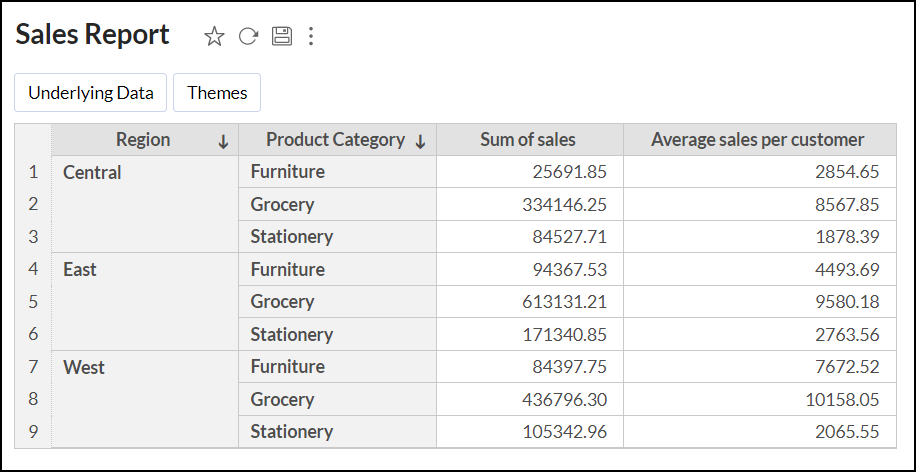Sort by the Product Category column arrow
Screen dimensions: 916x472
(420, 142)
